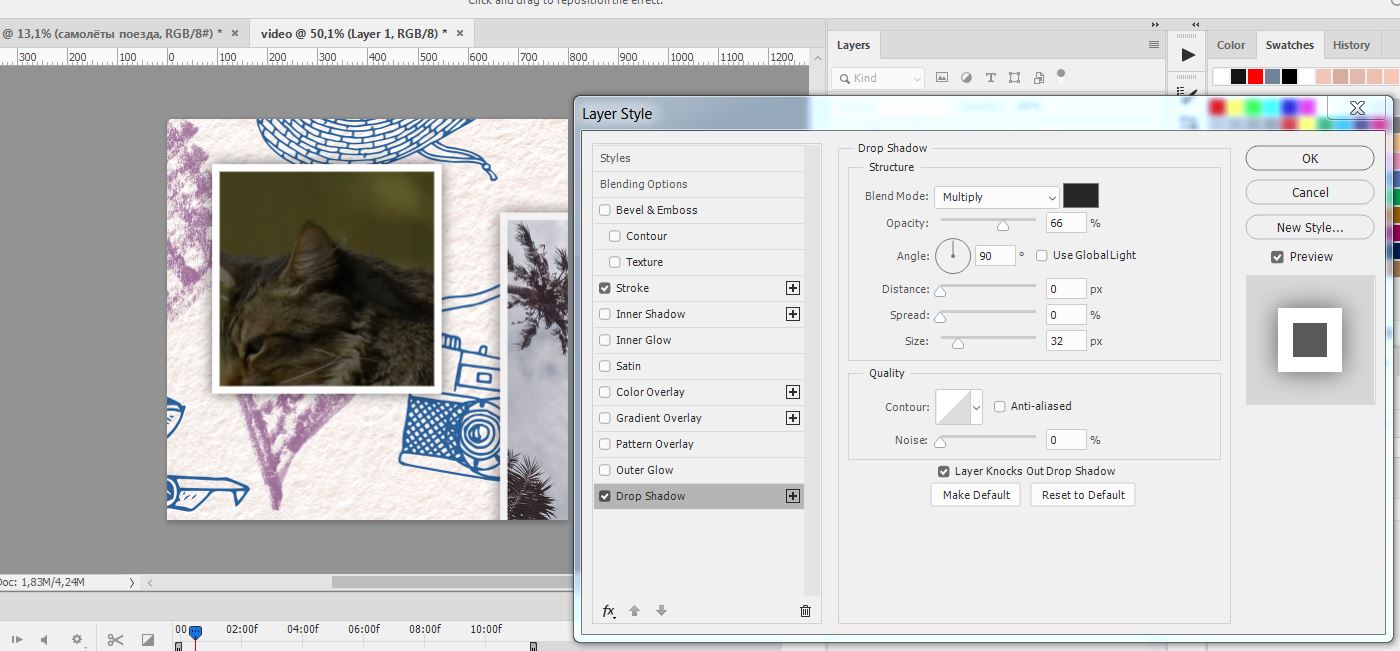
Task: Enable the Bevel & Emboss checkbox
Action: pos(605,210)
